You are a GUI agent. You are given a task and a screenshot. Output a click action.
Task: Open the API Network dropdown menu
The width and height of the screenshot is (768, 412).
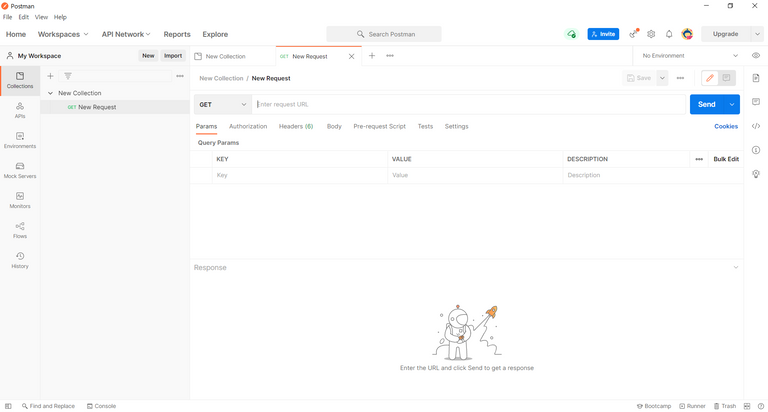(x=126, y=34)
